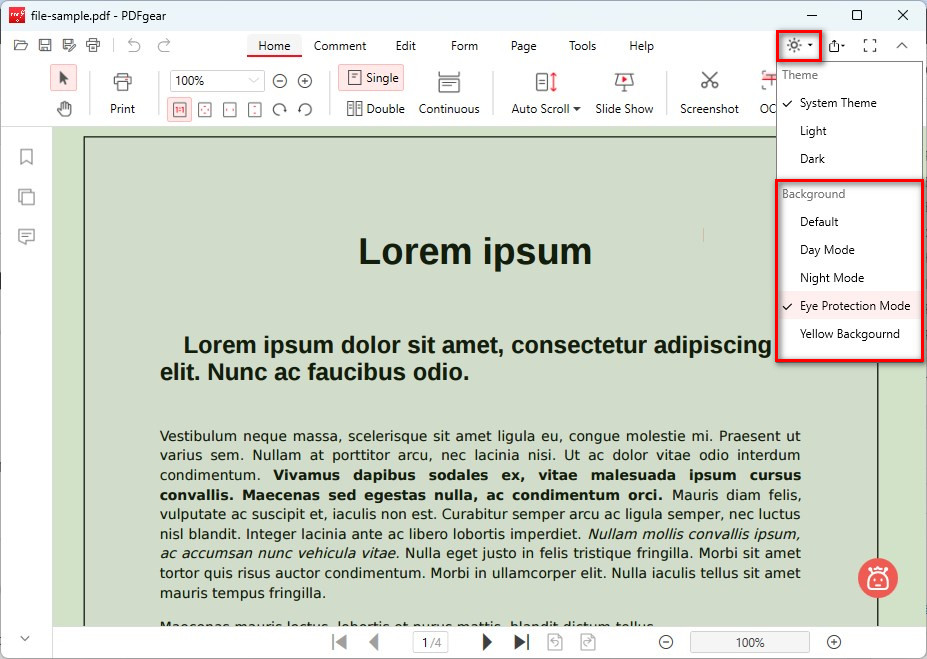Screen dimensions: 927x659
Task: Go to the next page
Action: 487,642
